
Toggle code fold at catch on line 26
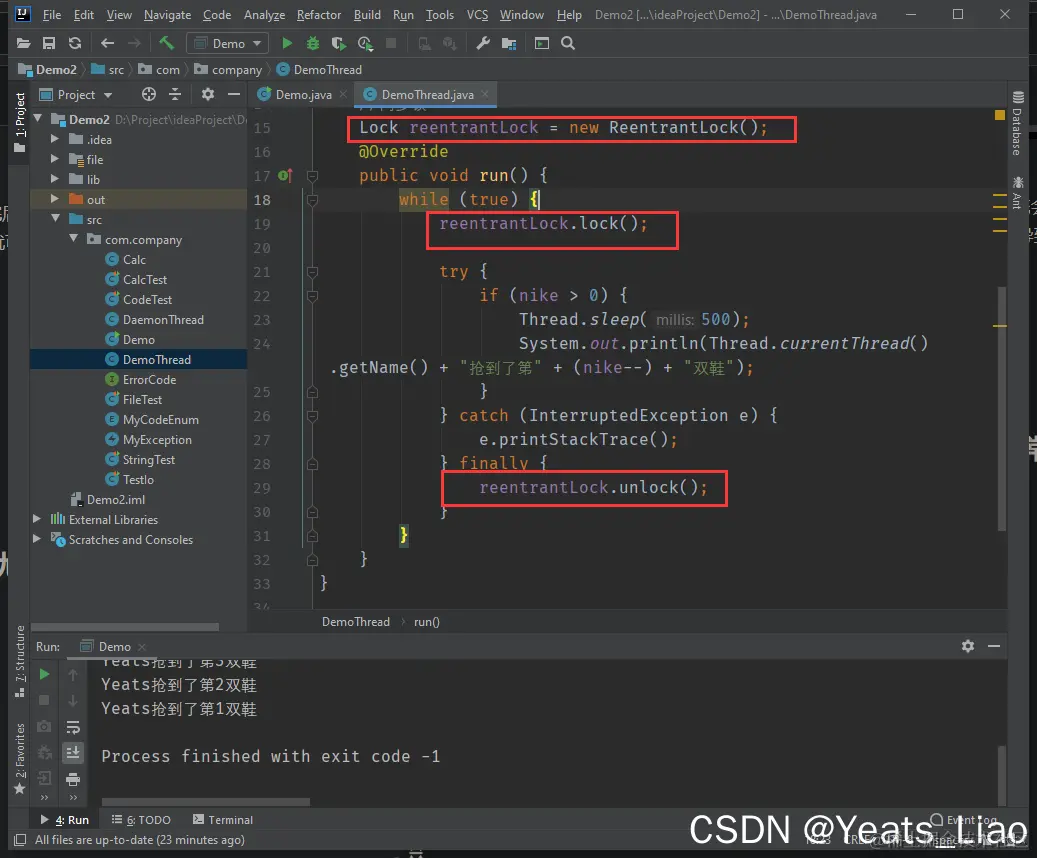(x=313, y=416)
